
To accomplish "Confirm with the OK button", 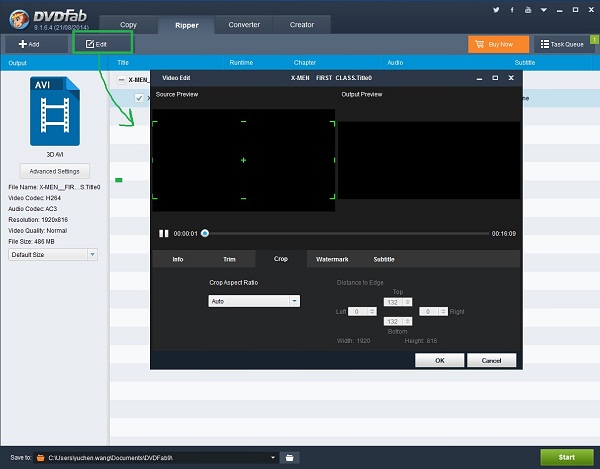I will coord(440,360).
